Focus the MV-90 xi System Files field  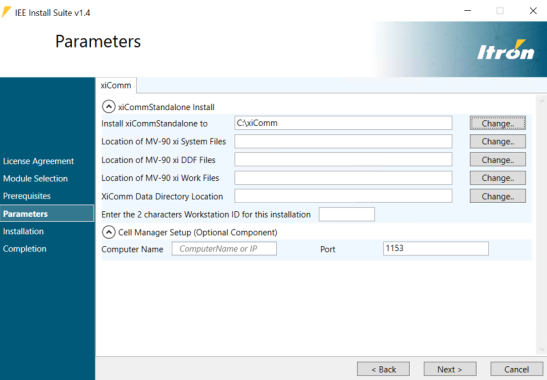pos(343,141)
